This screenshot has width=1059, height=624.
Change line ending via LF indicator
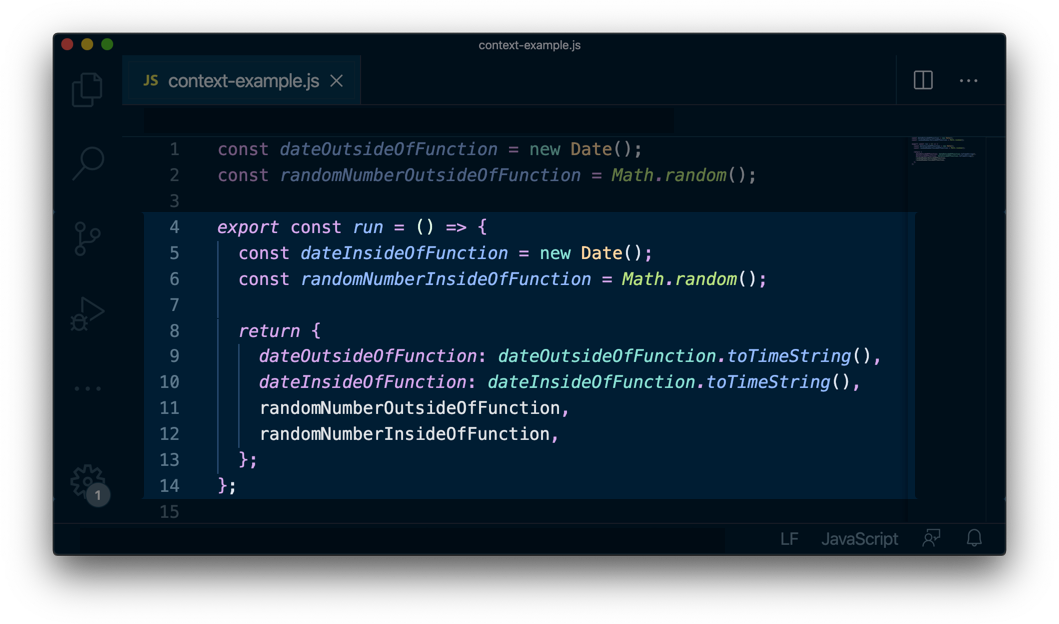click(788, 539)
